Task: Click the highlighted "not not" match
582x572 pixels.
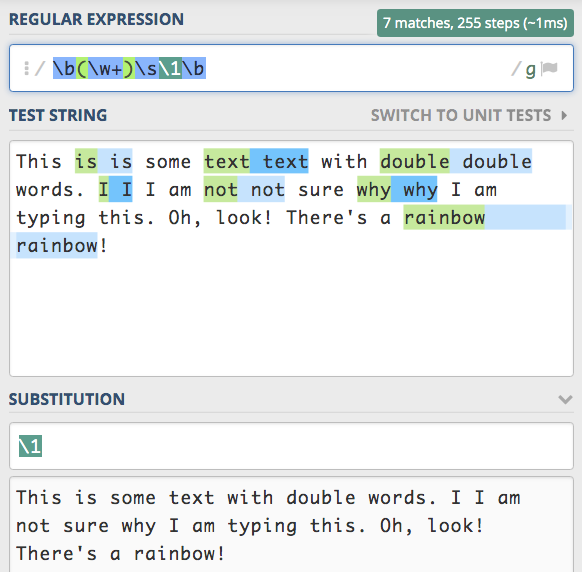Action: pos(244,189)
